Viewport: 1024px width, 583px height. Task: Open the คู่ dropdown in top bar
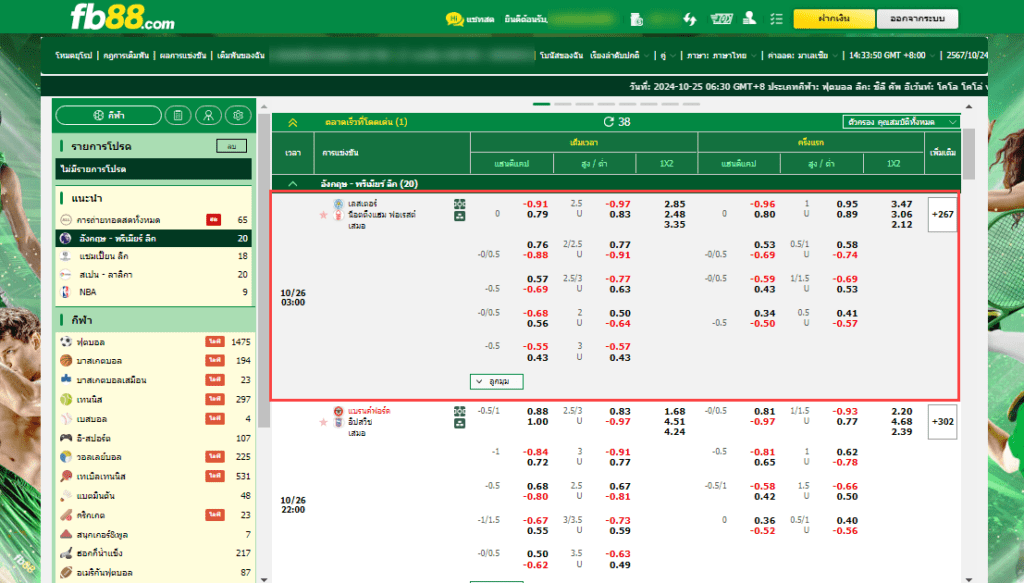667,55
